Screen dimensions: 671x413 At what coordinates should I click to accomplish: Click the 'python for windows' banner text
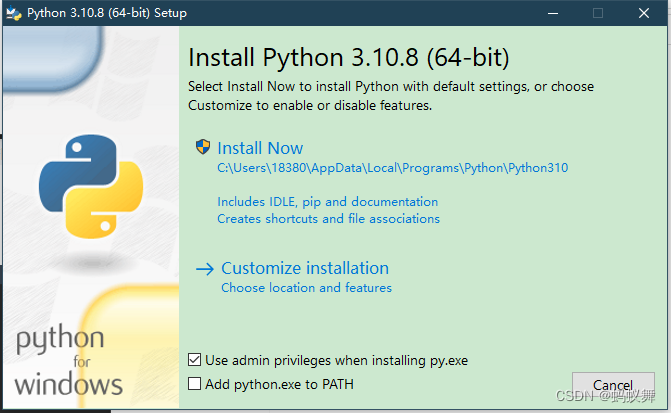pos(68,361)
